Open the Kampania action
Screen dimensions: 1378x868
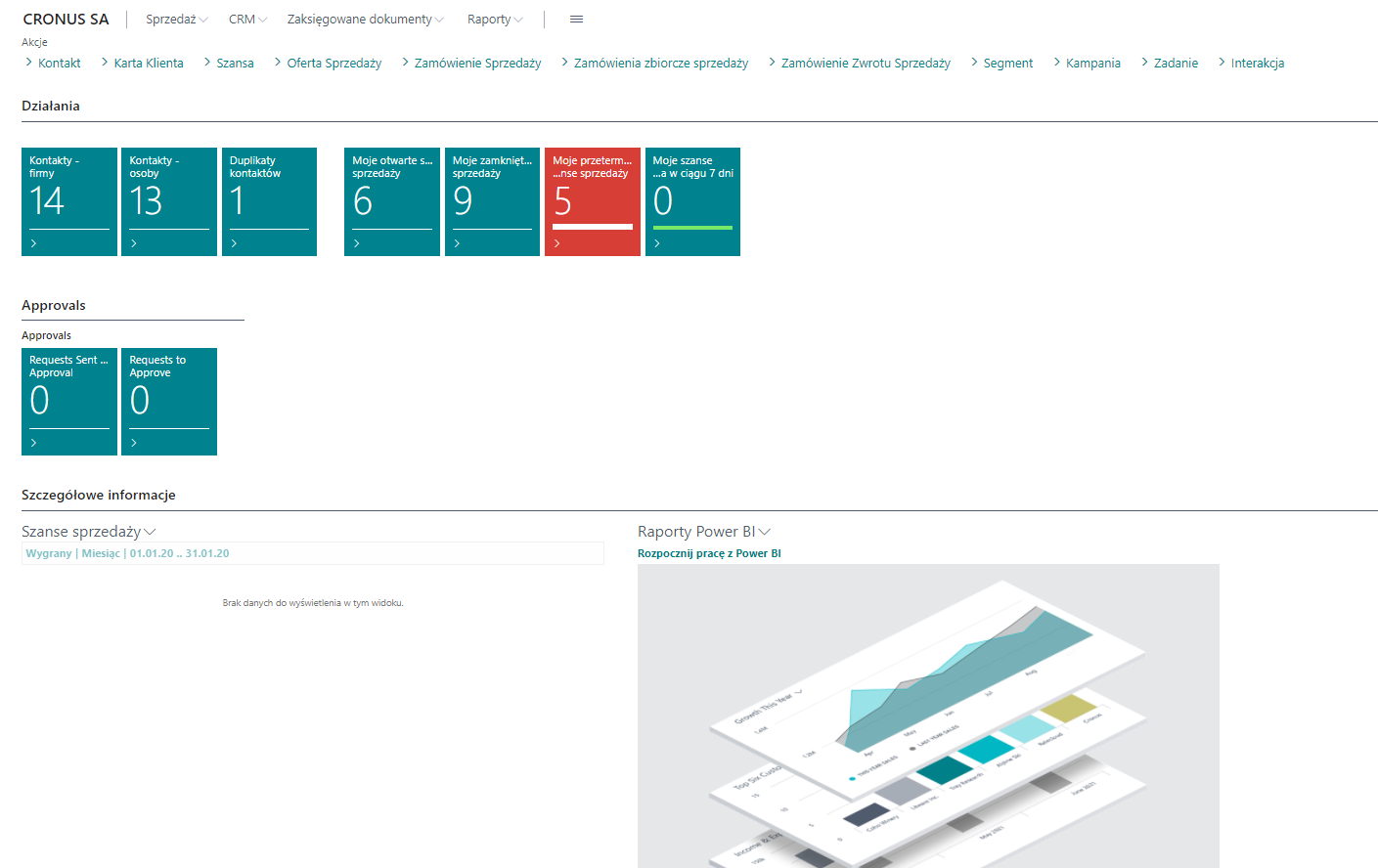pyautogui.click(x=1092, y=64)
